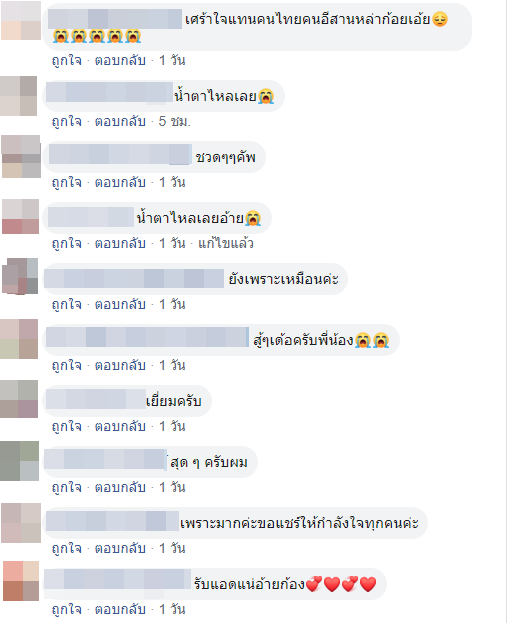Open avatar beside ยังเพราะเหมือนค่ะ comment
This screenshot has height=628, width=515.
point(20,276)
